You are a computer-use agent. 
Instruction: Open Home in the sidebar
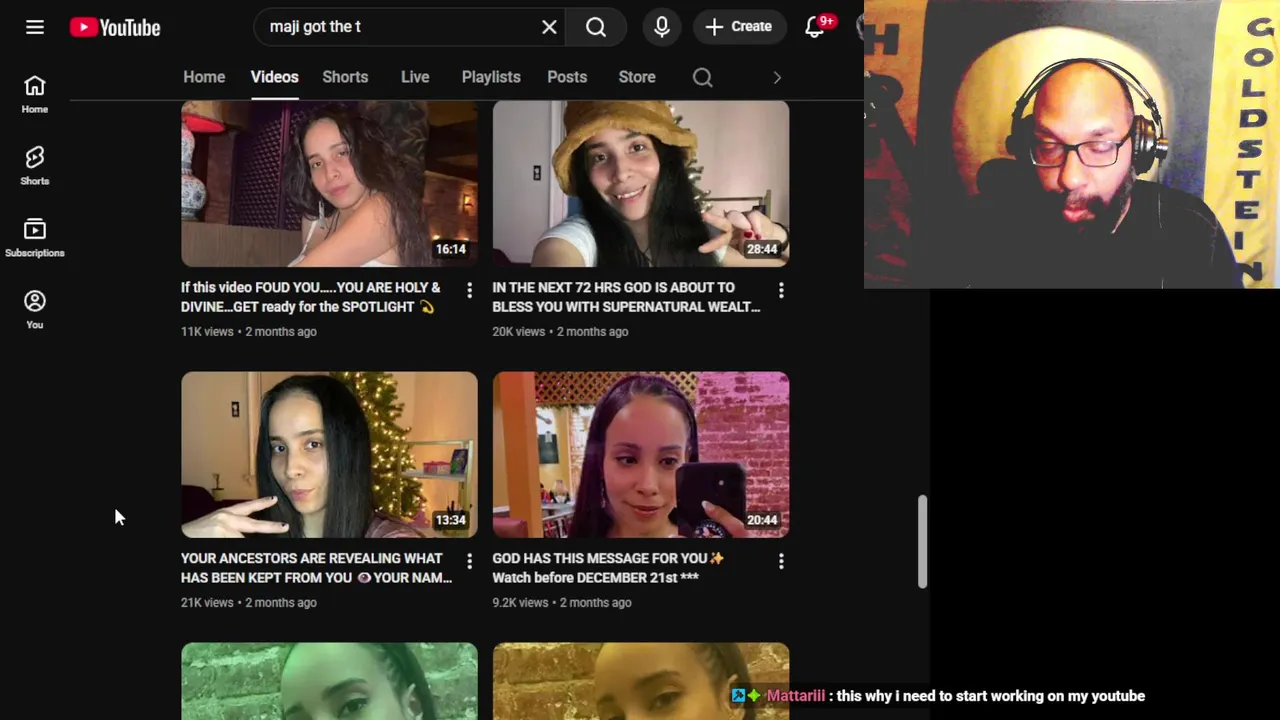pyautogui.click(x=35, y=94)
